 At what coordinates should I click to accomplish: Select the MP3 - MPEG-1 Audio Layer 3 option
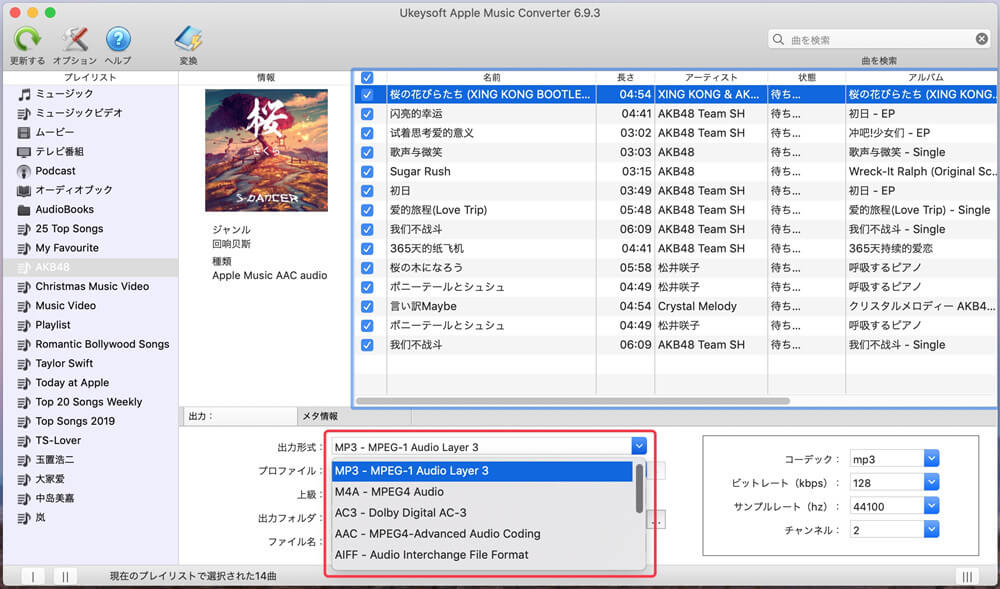click(x=482, y=471)
